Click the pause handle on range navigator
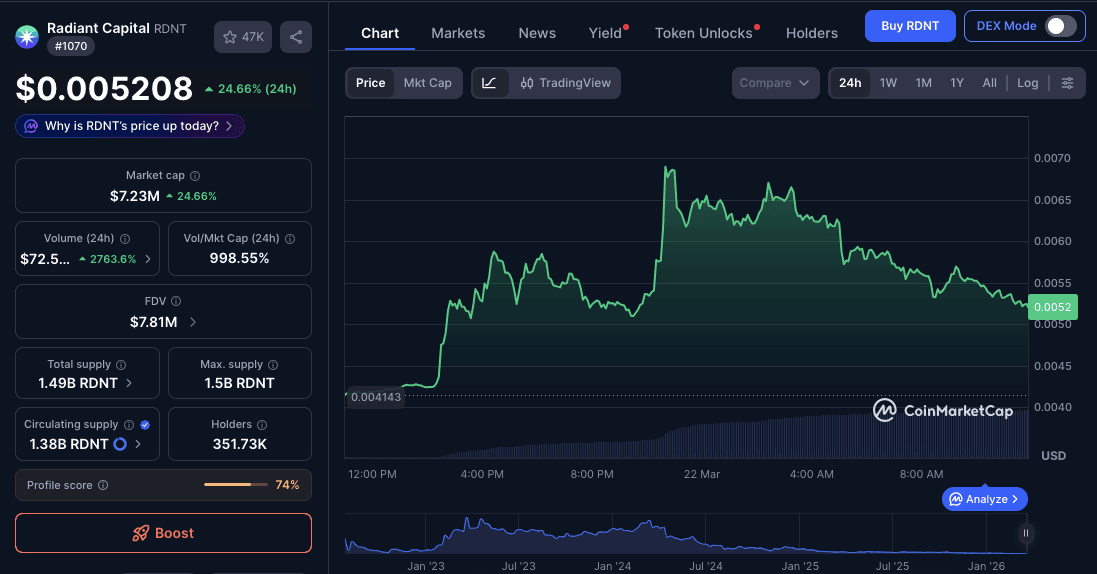The height and width of the screenshot is (574, 1097). [1026, 533]
